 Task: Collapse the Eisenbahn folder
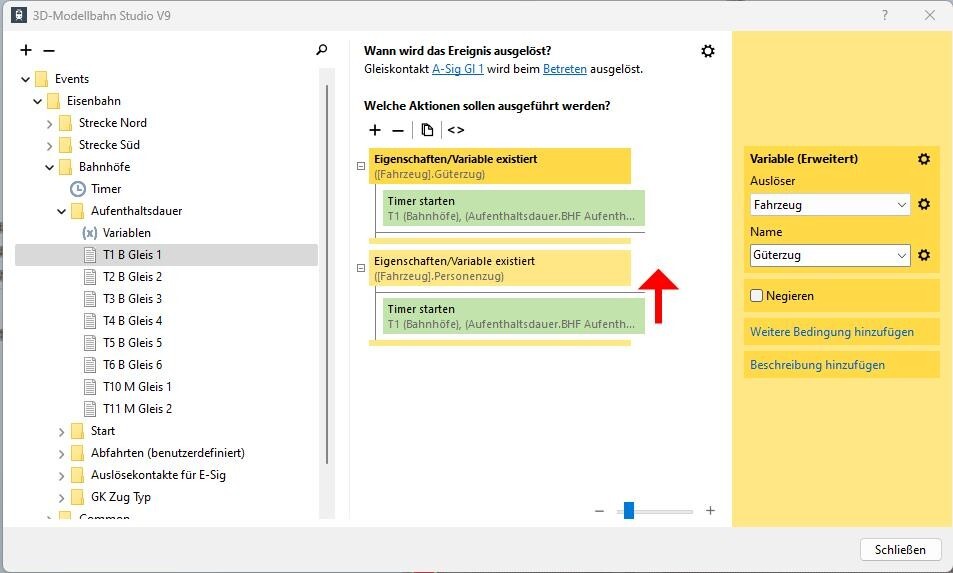(38, 101)
